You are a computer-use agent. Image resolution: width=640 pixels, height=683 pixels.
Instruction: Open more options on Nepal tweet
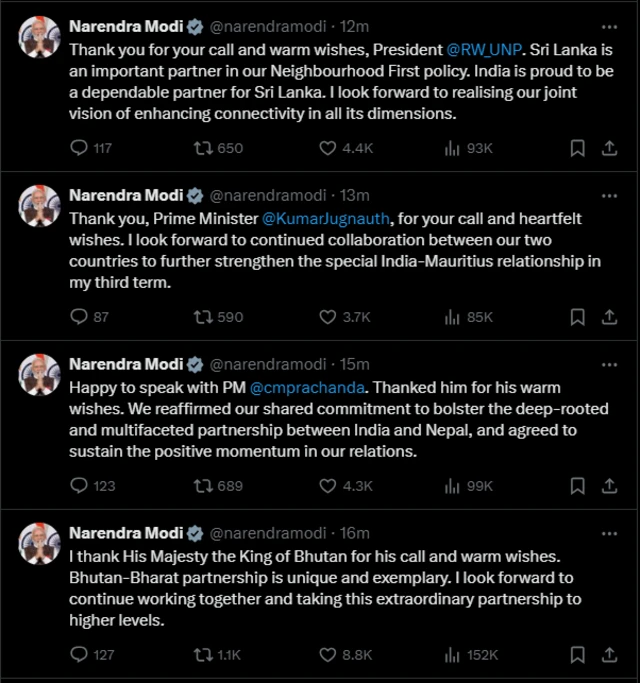(x=608, y=364)
